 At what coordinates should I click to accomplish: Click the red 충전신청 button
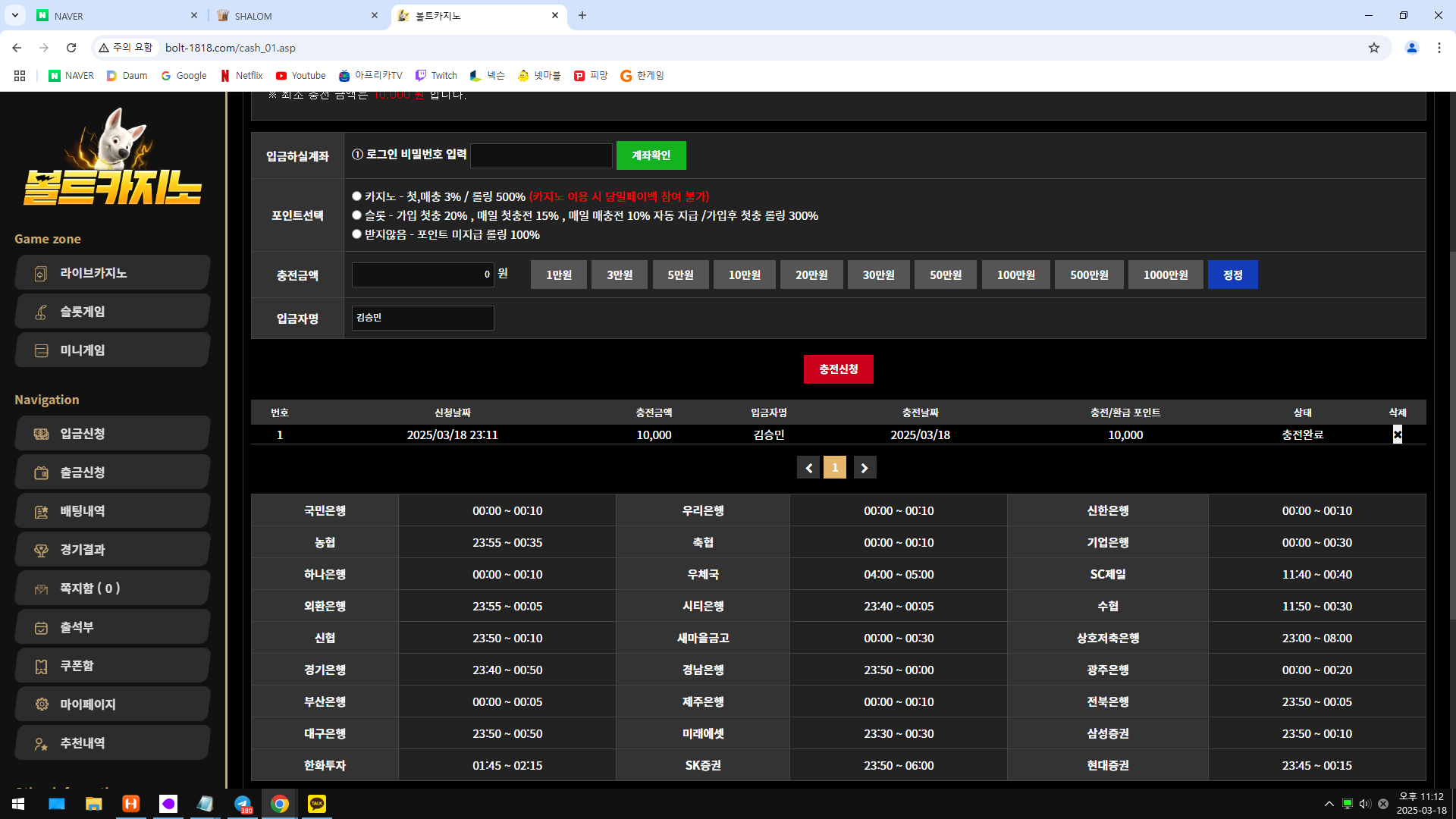click(838, 369)
